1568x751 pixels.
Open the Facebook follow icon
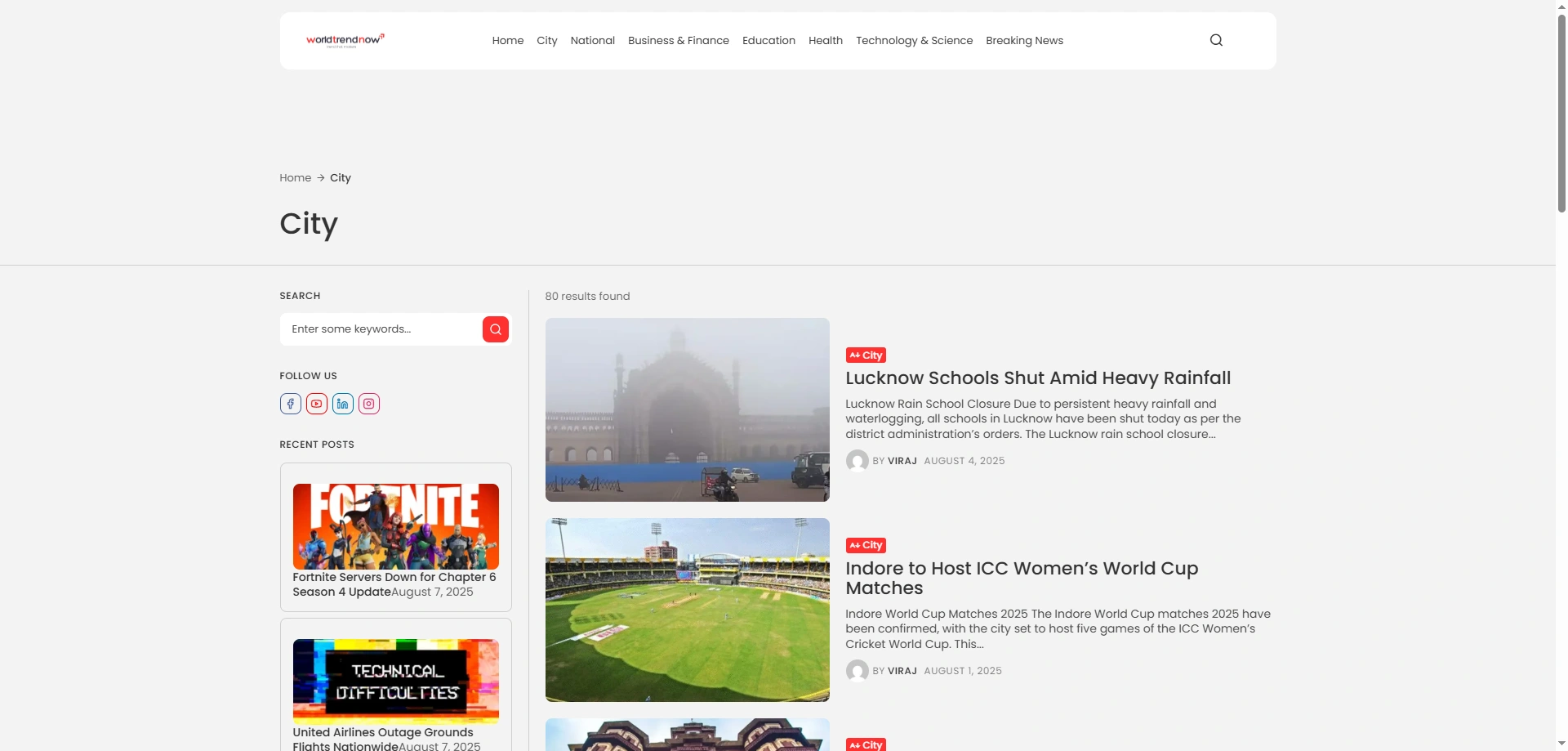tap(291, 404)
